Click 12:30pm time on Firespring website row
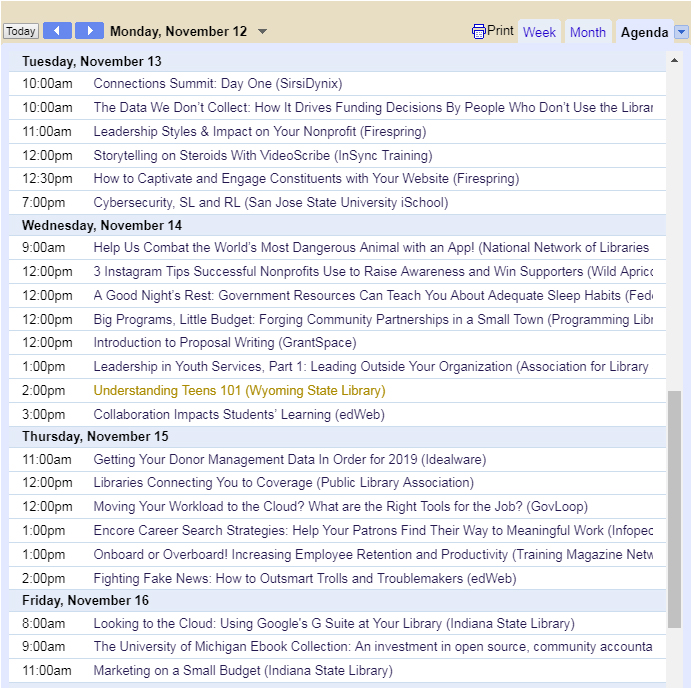 [x=47, y=178]
